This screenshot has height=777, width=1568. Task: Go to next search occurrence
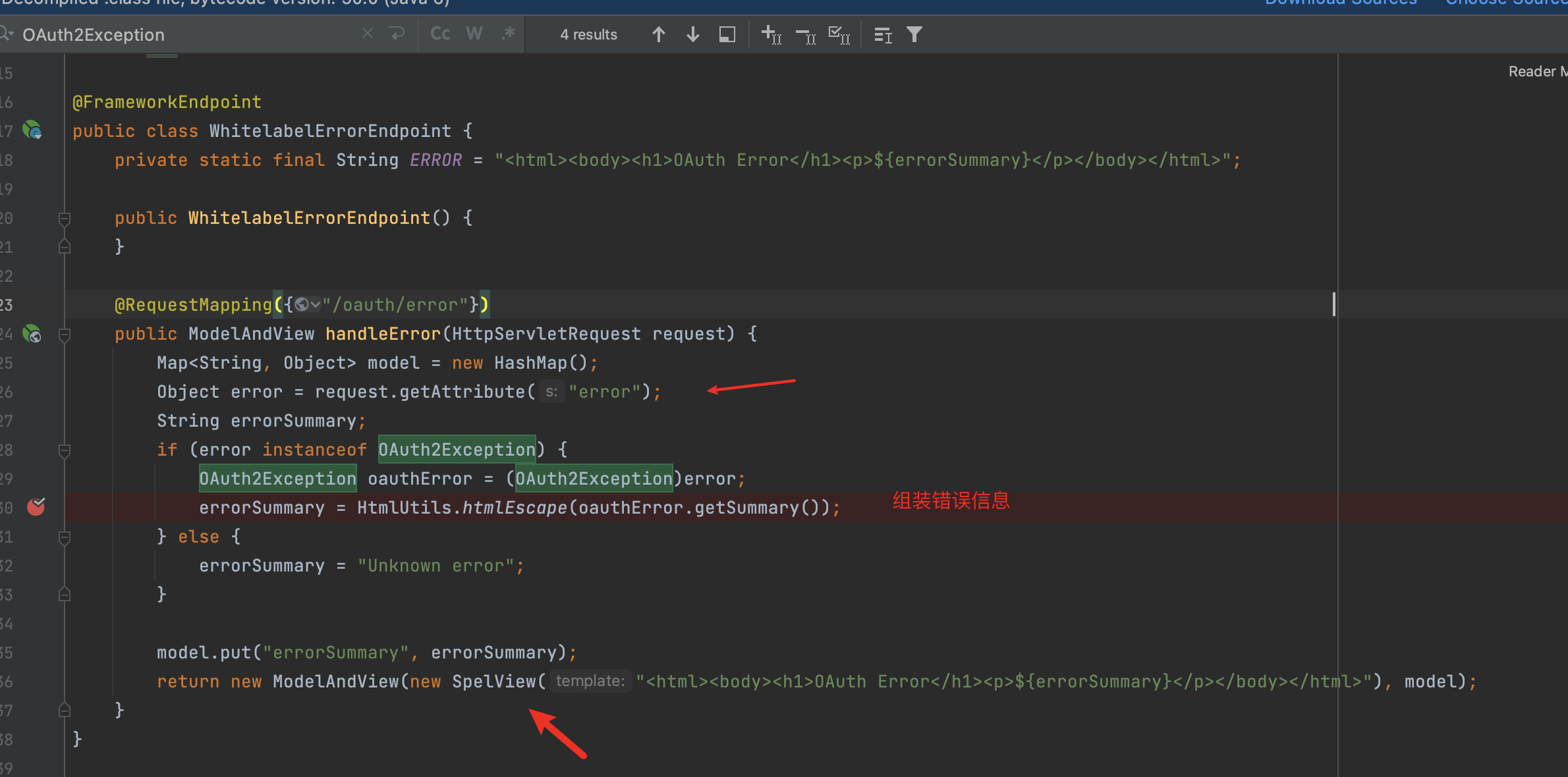click(692, 34)
